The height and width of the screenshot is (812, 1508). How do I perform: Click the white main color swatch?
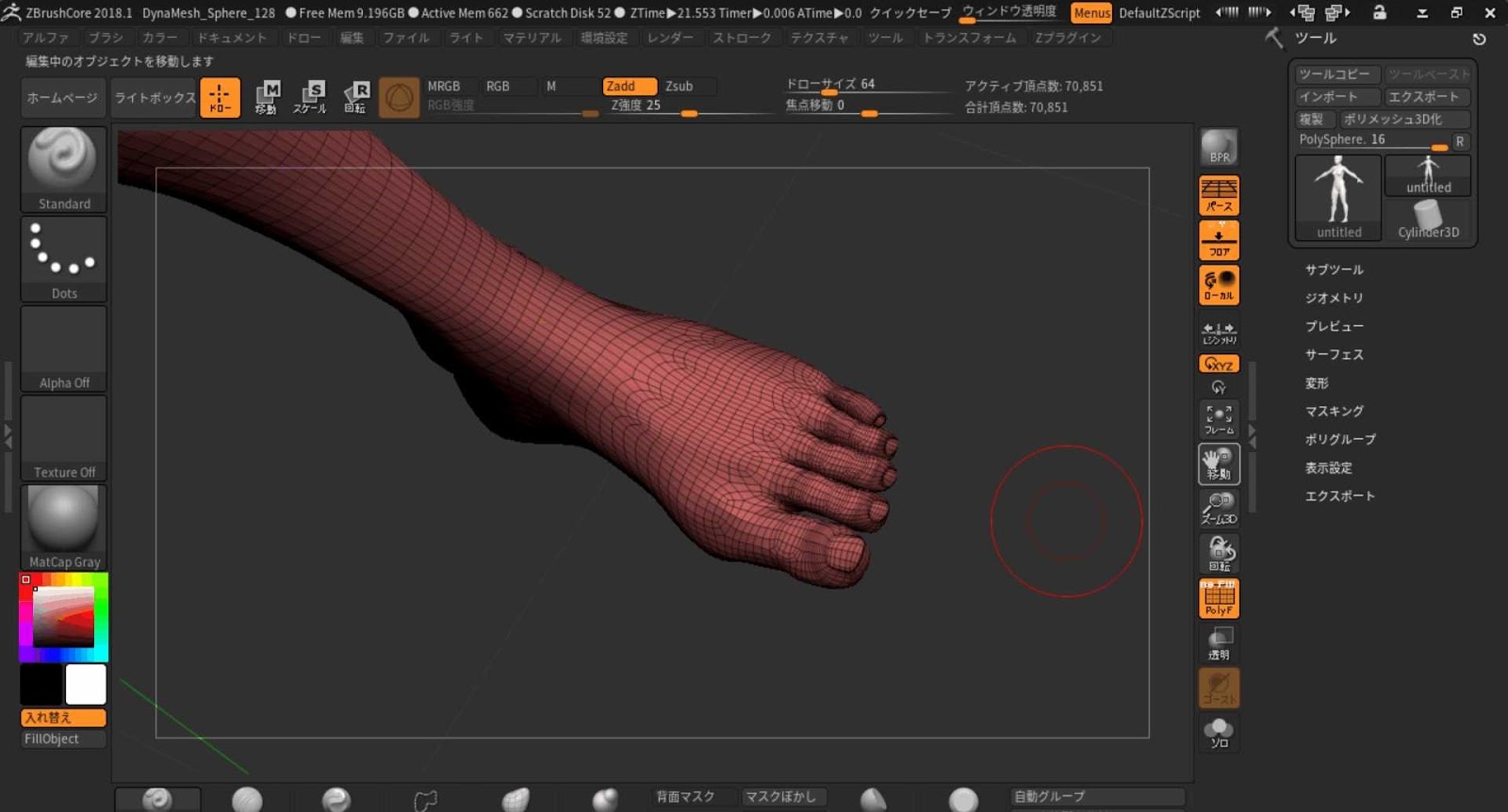pyautogui.click(x=86, y=685)
